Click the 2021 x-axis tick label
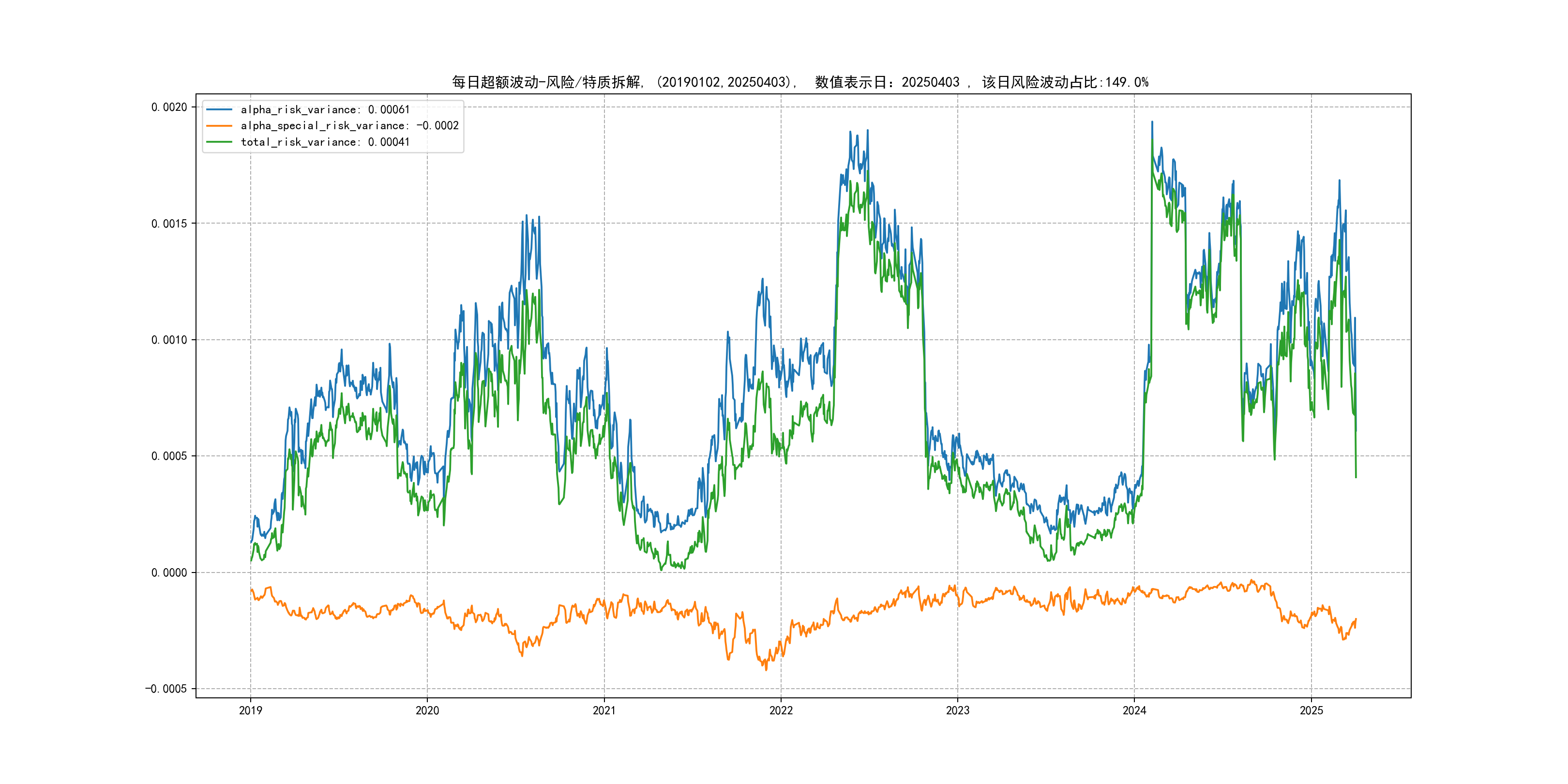This screenshot has height=784, width=1568. click(x=604, y=710)
